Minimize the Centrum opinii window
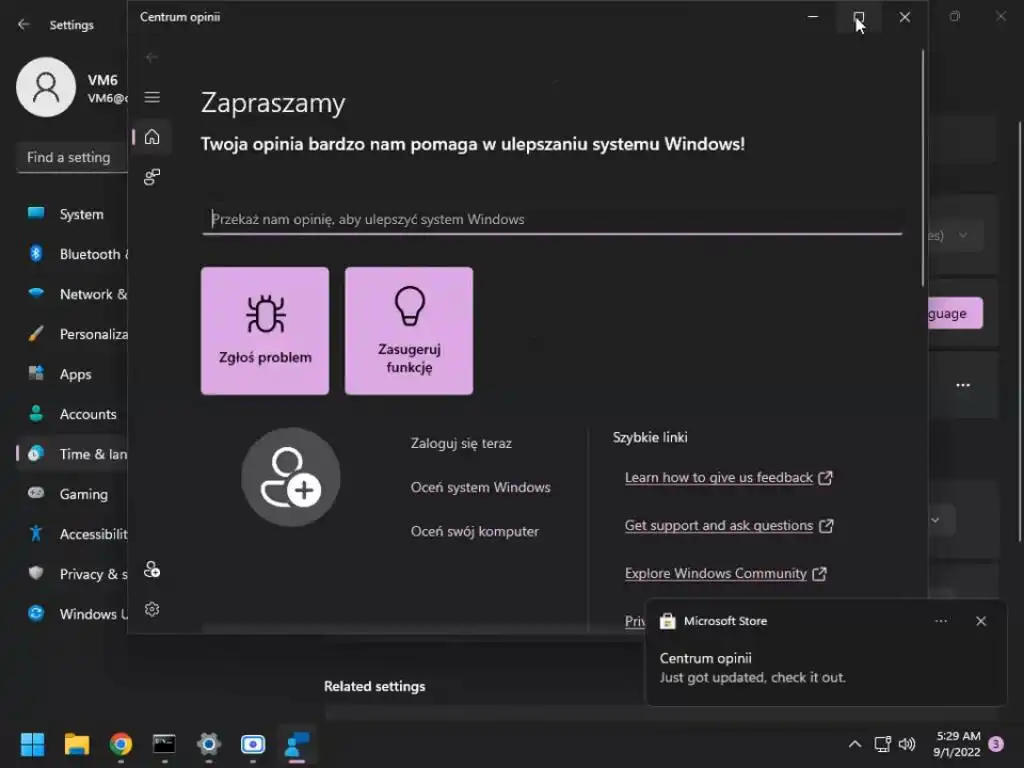Image resolution: width=1024 pixels, height=768 pixels. [x=813, y=17]
